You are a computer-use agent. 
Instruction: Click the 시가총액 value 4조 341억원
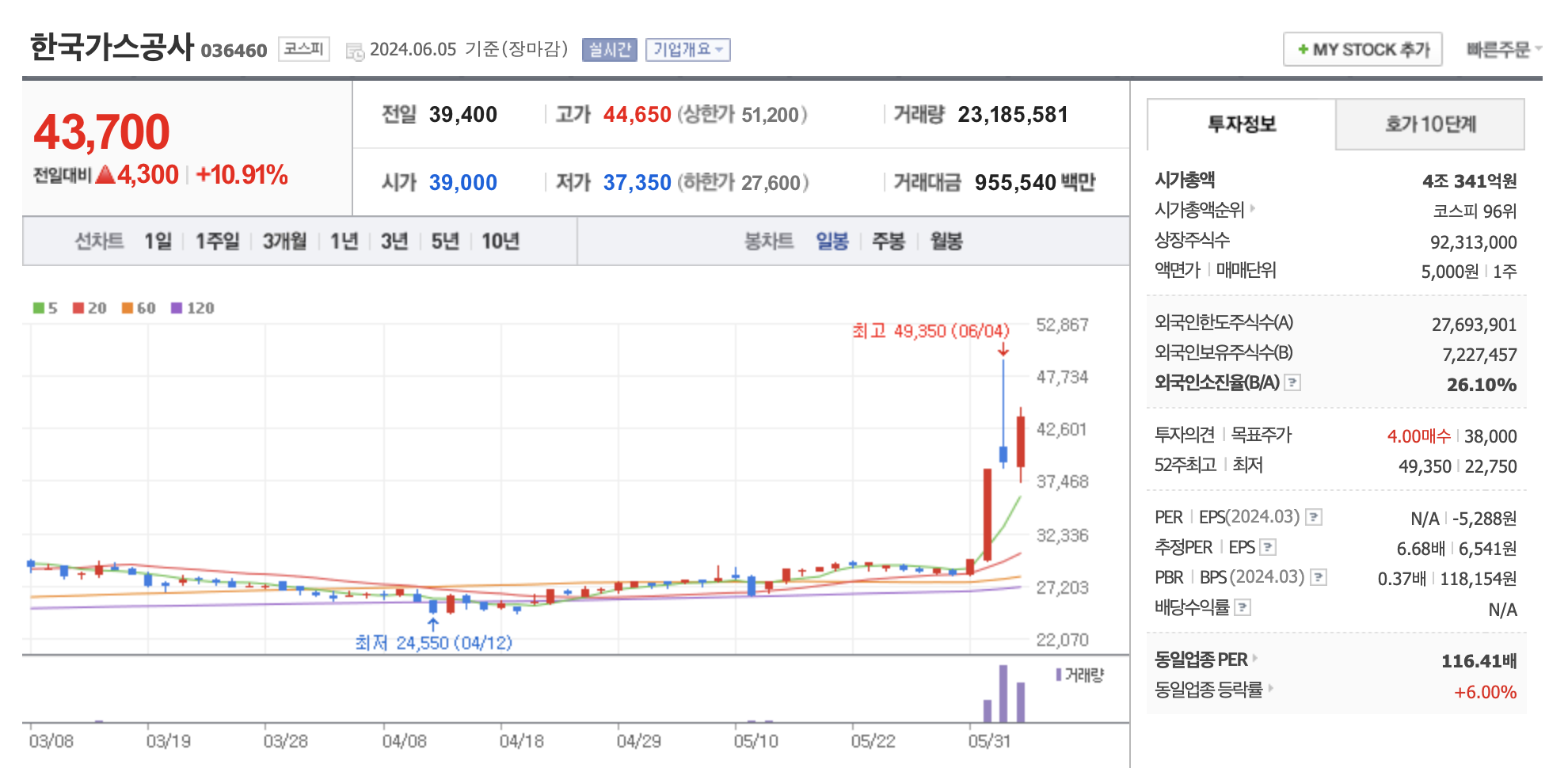[x=1469, y=181]
